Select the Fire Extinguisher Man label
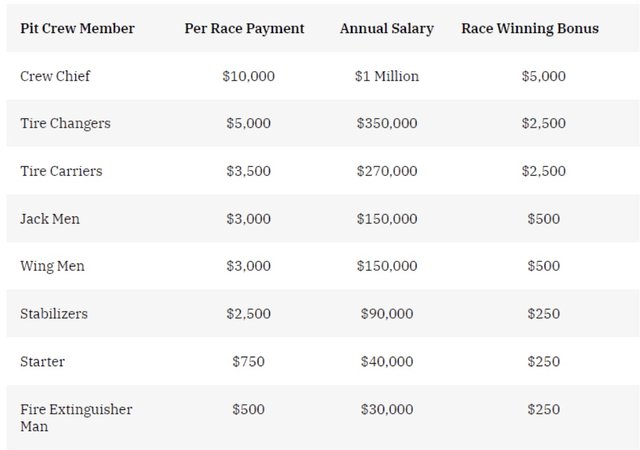 click(76, 418)
